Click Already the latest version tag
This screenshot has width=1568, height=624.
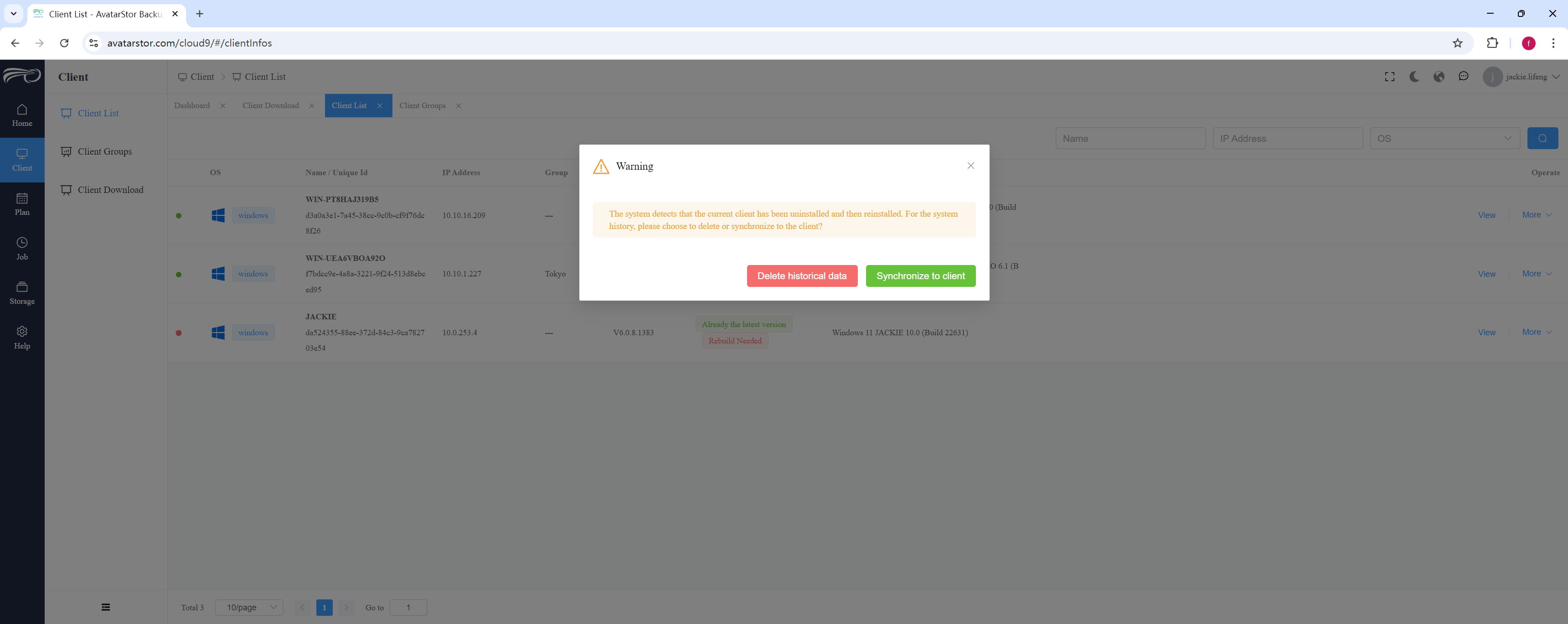click(744, 325)
